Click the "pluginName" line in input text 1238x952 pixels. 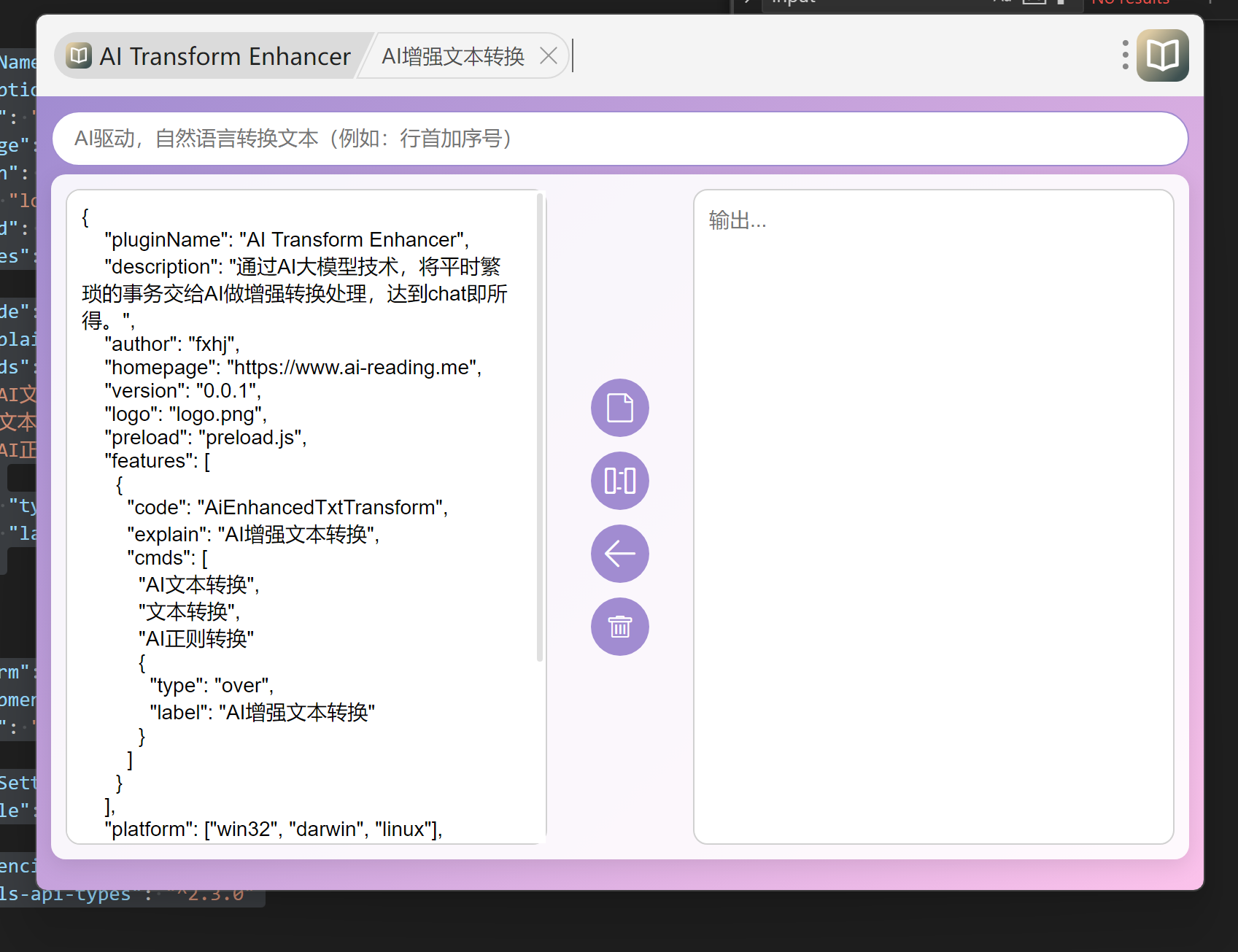286,240
